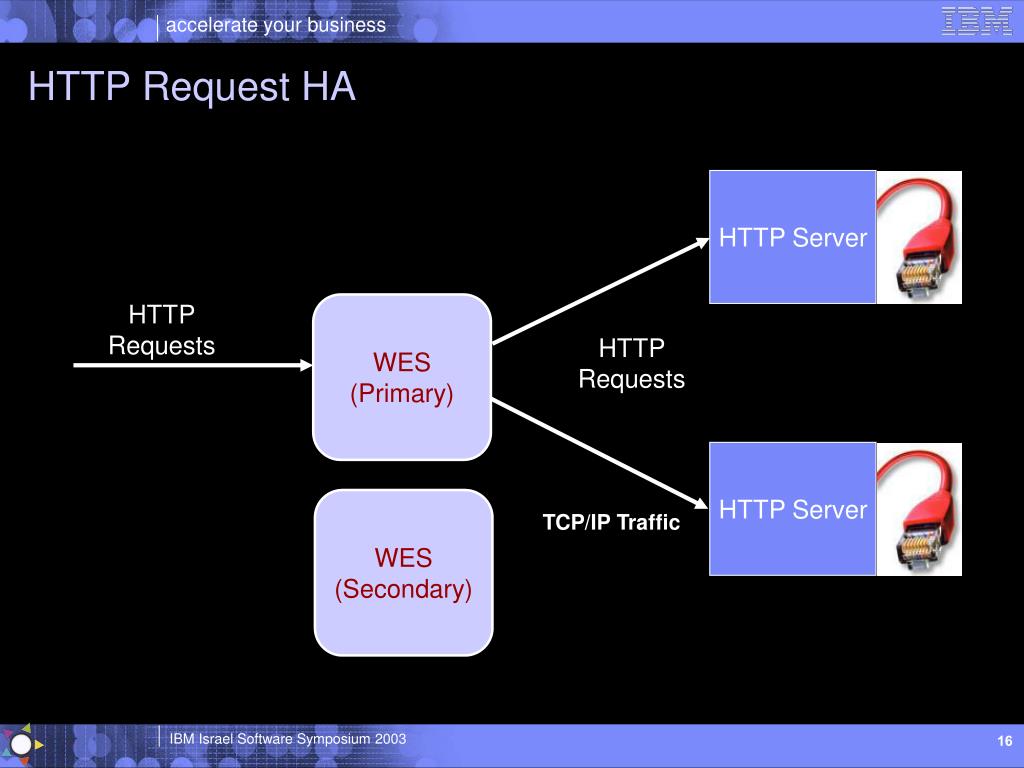This screenshot has width=1024, height=768.
Task: Select arrow pointing to lower HTTP Server
Action: 600,454
